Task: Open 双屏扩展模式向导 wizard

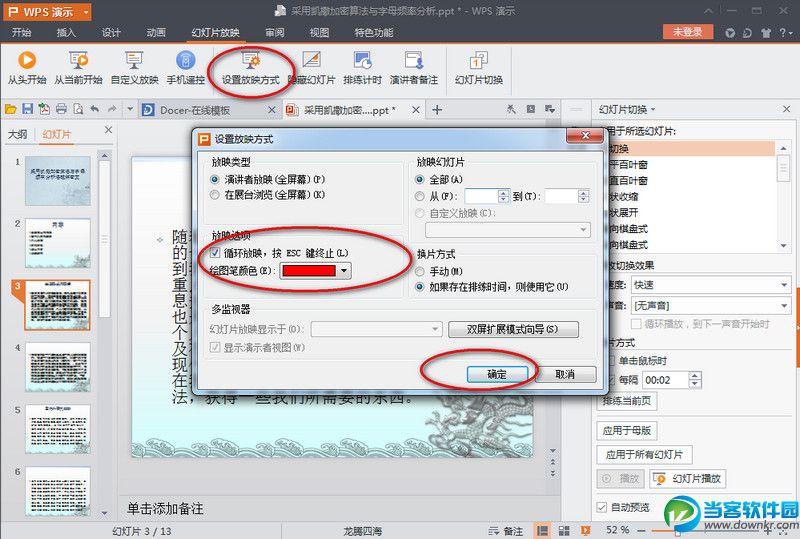Action: [x=513, y=329]
